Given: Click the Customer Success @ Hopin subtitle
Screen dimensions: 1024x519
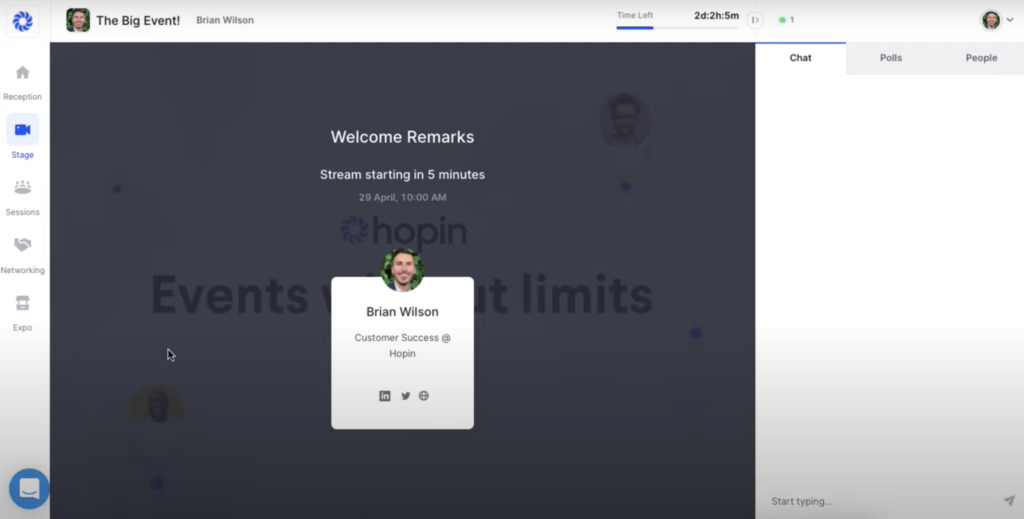Looking at the screenshot, I should (x=402, y=345).
